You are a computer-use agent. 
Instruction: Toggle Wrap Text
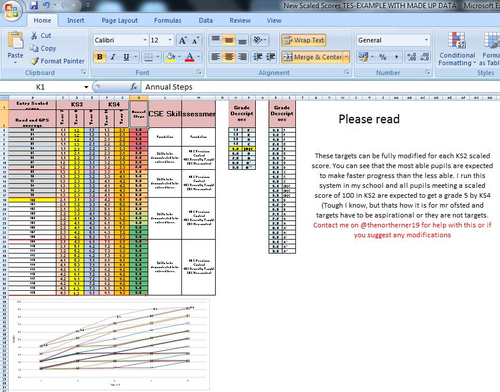click(303, 40)
